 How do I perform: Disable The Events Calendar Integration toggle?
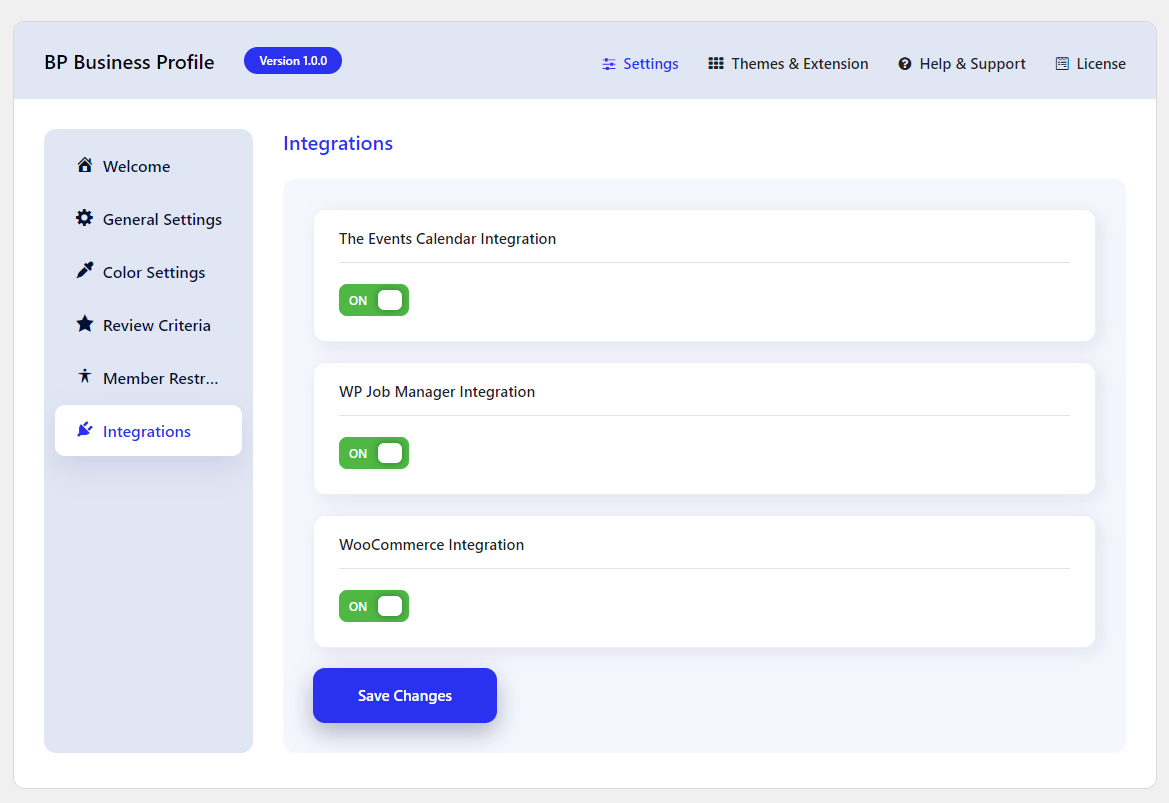(374, 300)
